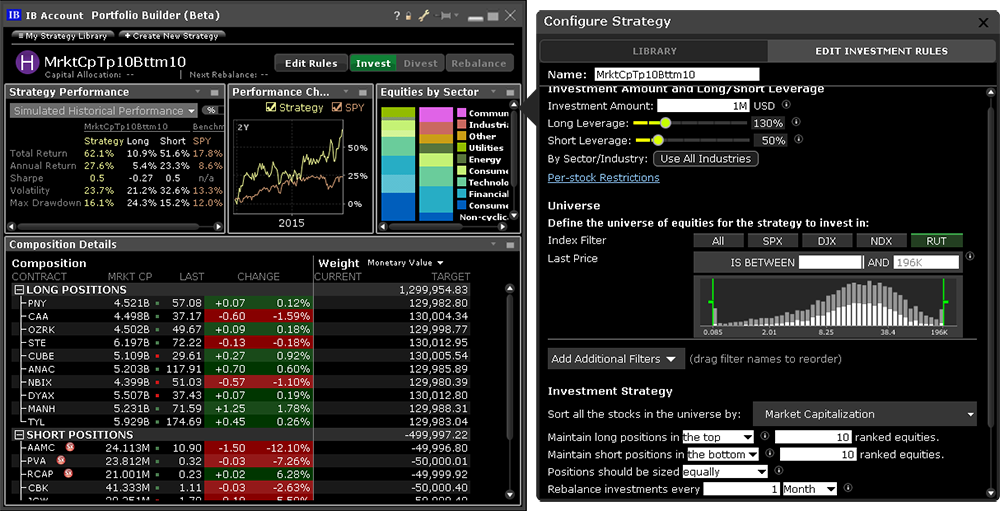Open the Monetary Value weight dropdown
1000x511 pixels.
406,263
